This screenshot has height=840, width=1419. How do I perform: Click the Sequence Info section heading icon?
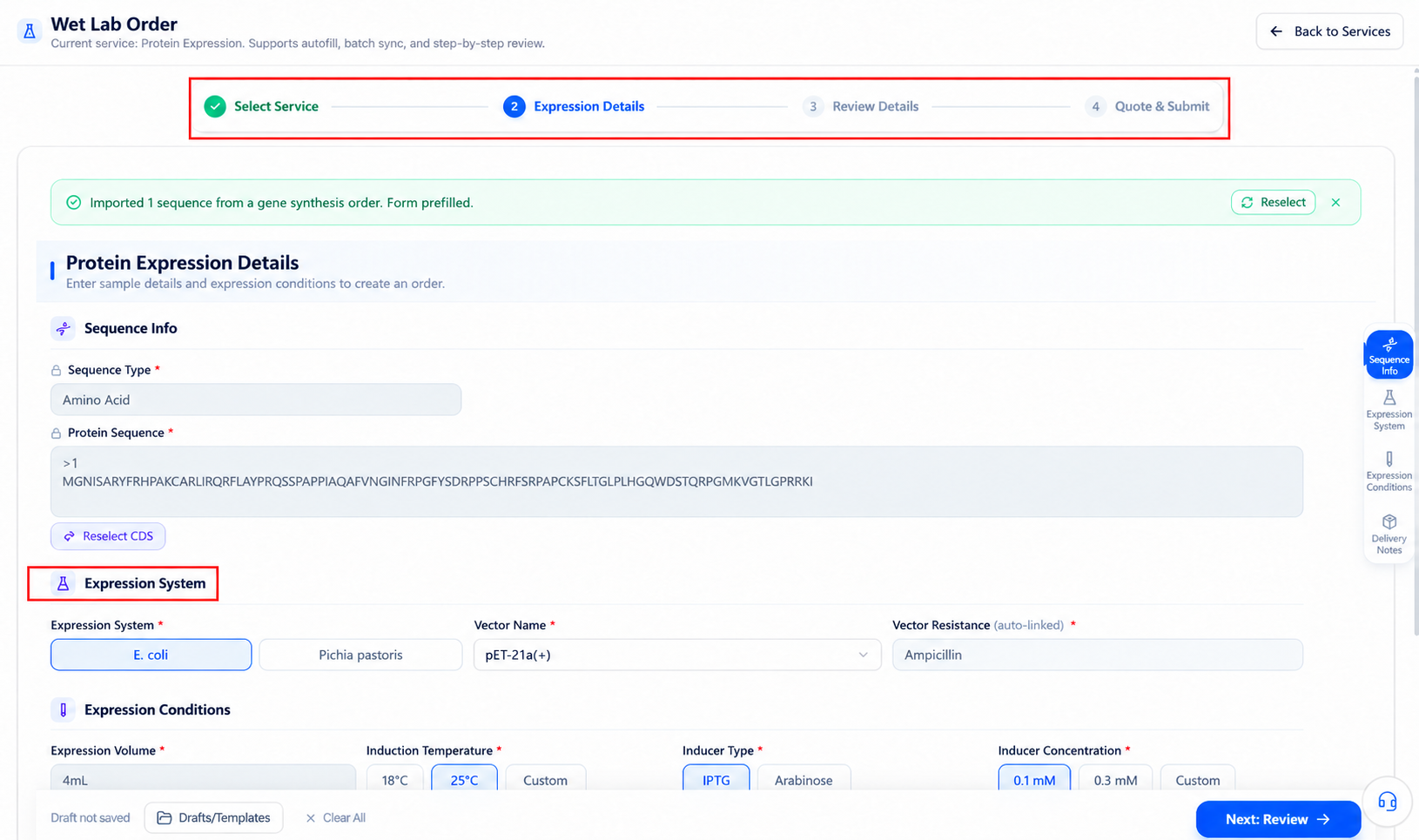click(63, 328)
